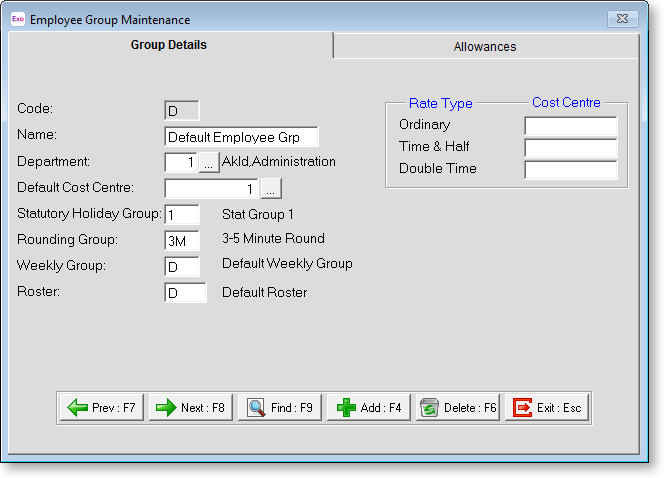Switch to the Allowances tab

pos(485,46)
